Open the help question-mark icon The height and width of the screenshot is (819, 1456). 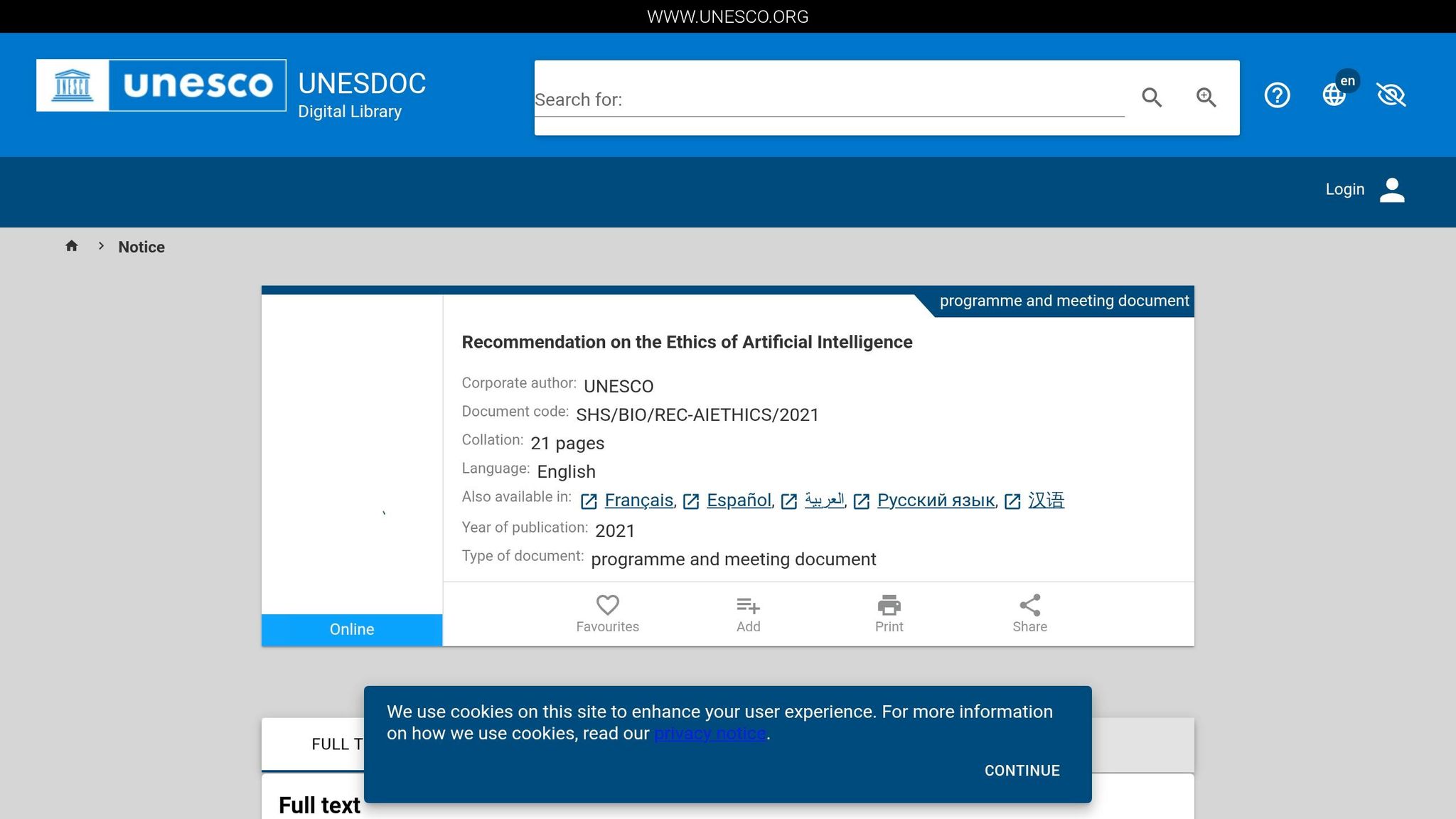[x=1277, y=95]
